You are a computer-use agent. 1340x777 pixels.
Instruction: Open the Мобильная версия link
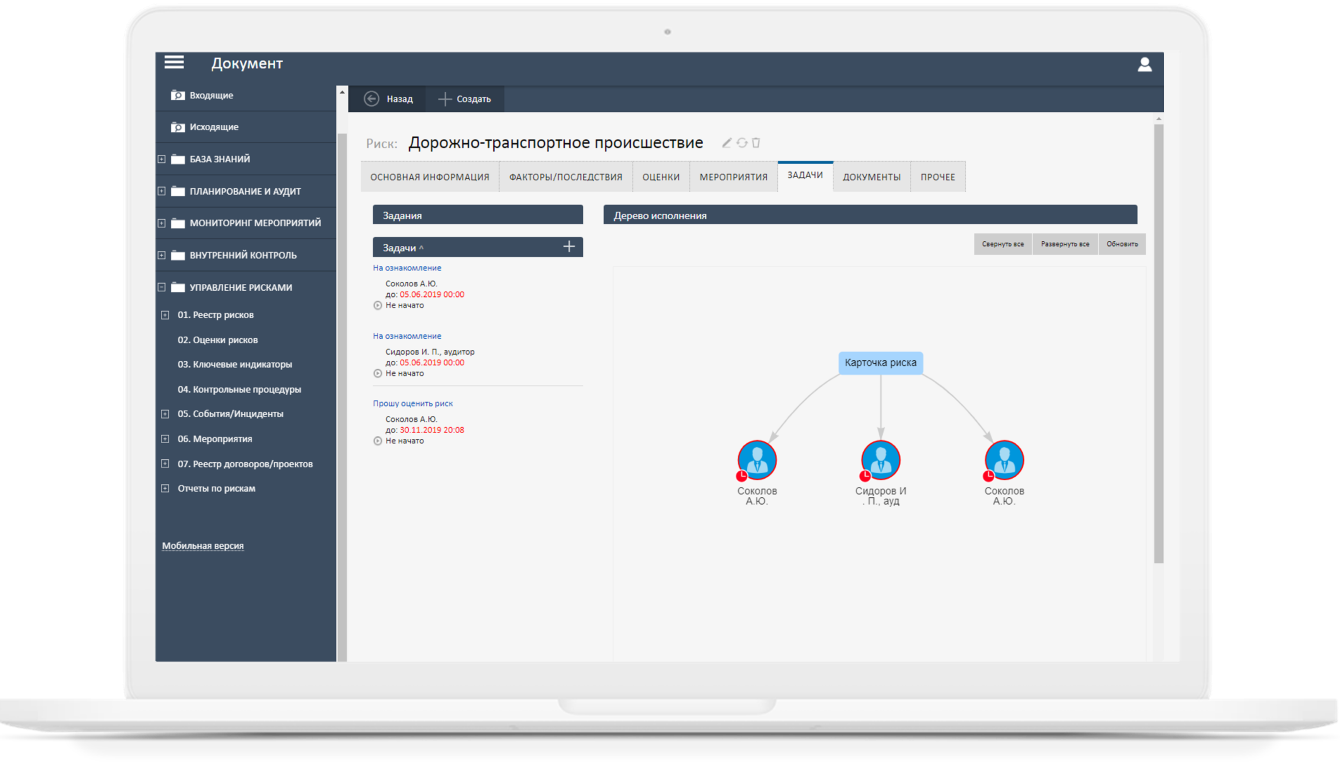tap(203, 546)
